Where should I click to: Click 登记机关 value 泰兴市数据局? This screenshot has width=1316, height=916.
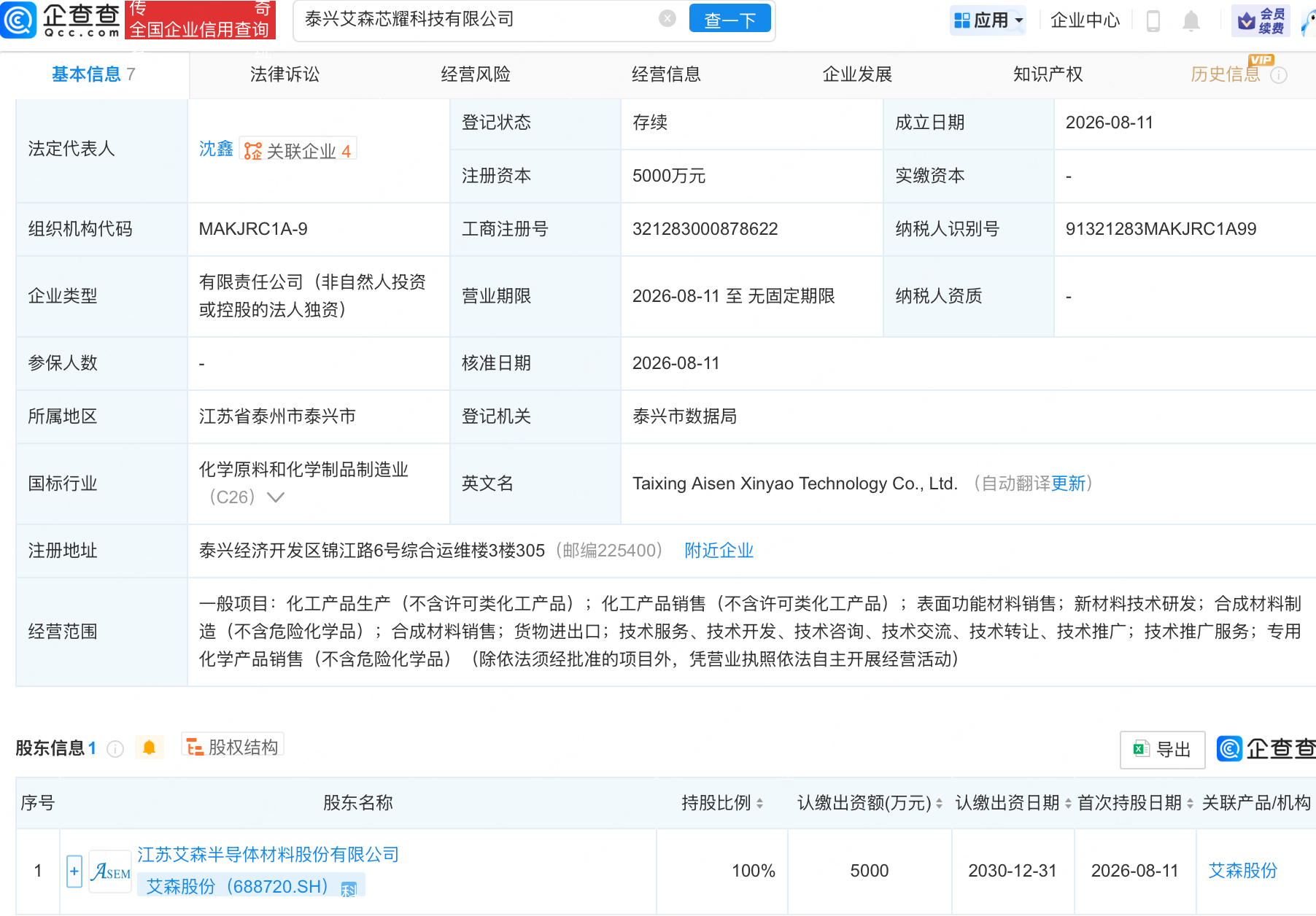tap(684, 416)
